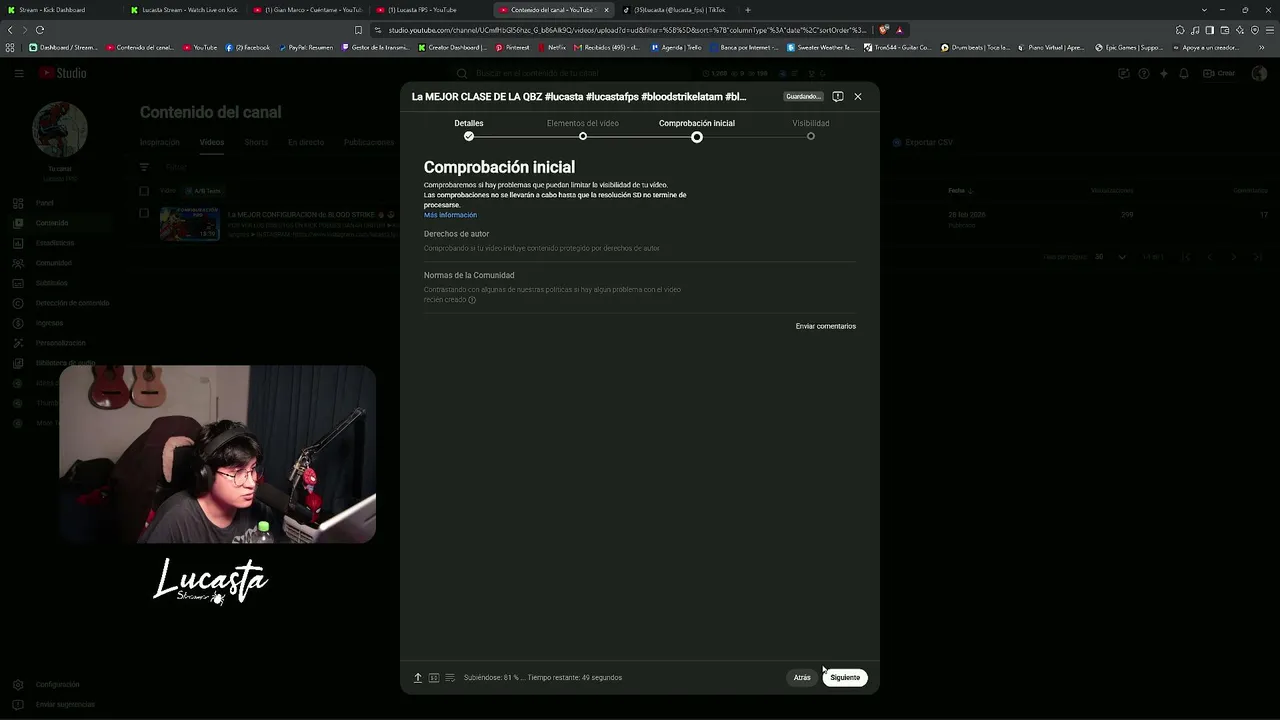Click the 'Normas de la Comunidad' heading
Image resolution: width=1280 pixels, height=720 pixels.
469,275
